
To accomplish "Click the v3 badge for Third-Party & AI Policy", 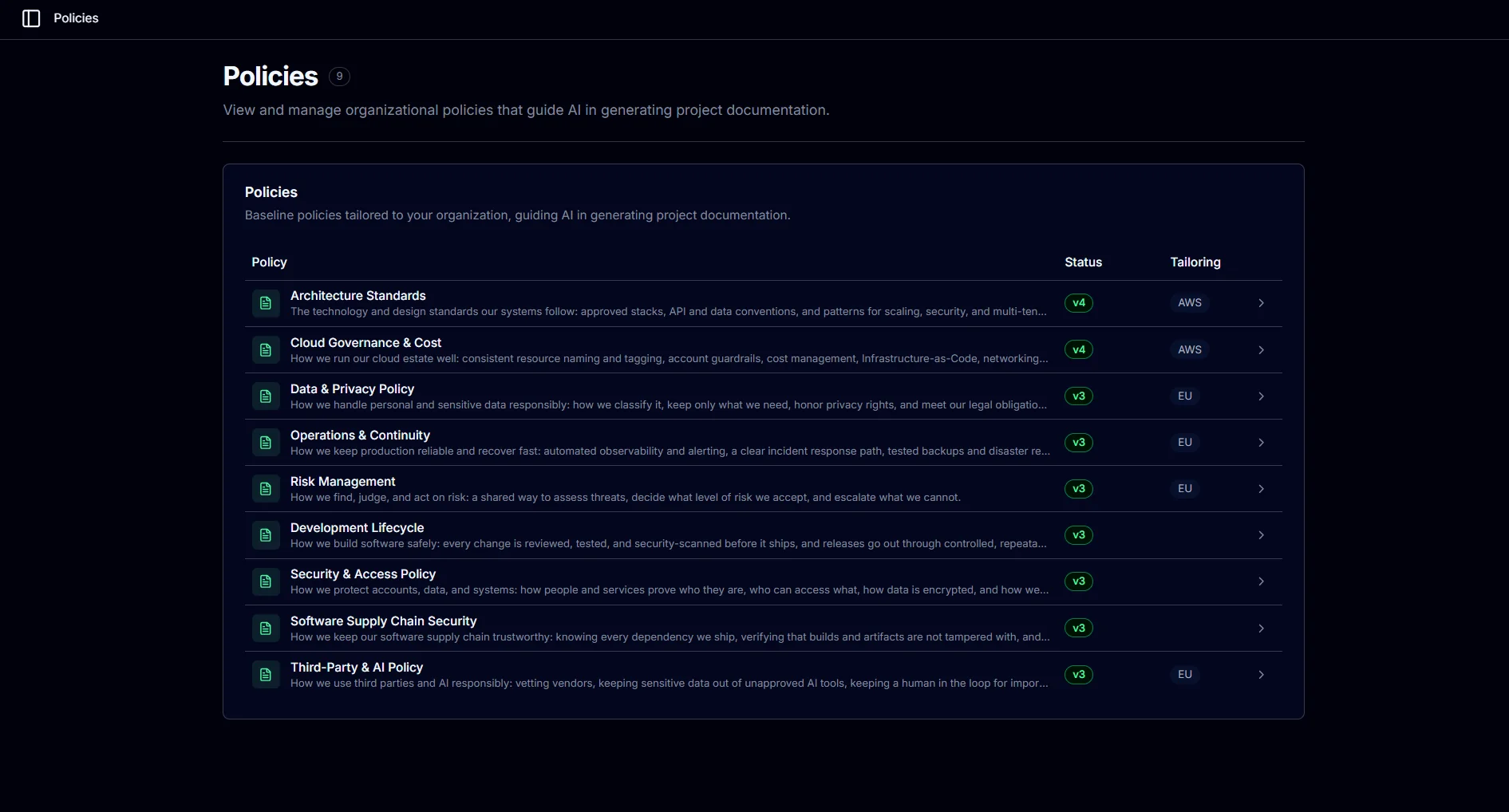I will [x=1079, y=675].
